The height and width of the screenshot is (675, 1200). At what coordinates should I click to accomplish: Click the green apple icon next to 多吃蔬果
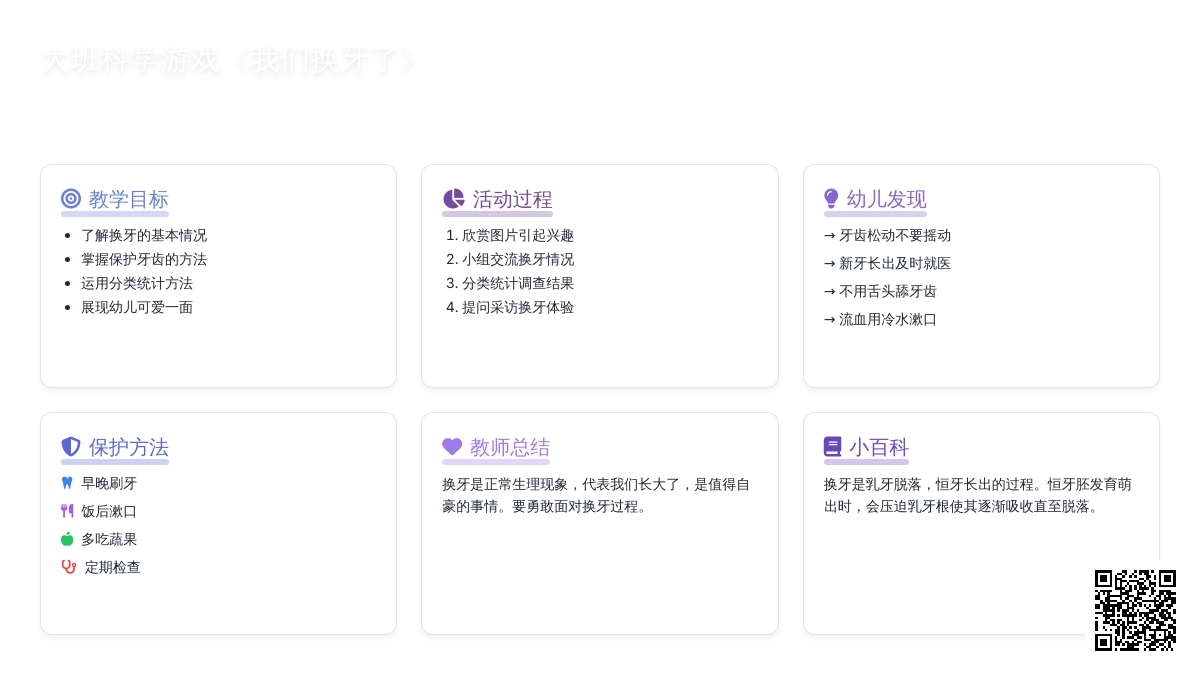tap(67, 539)
